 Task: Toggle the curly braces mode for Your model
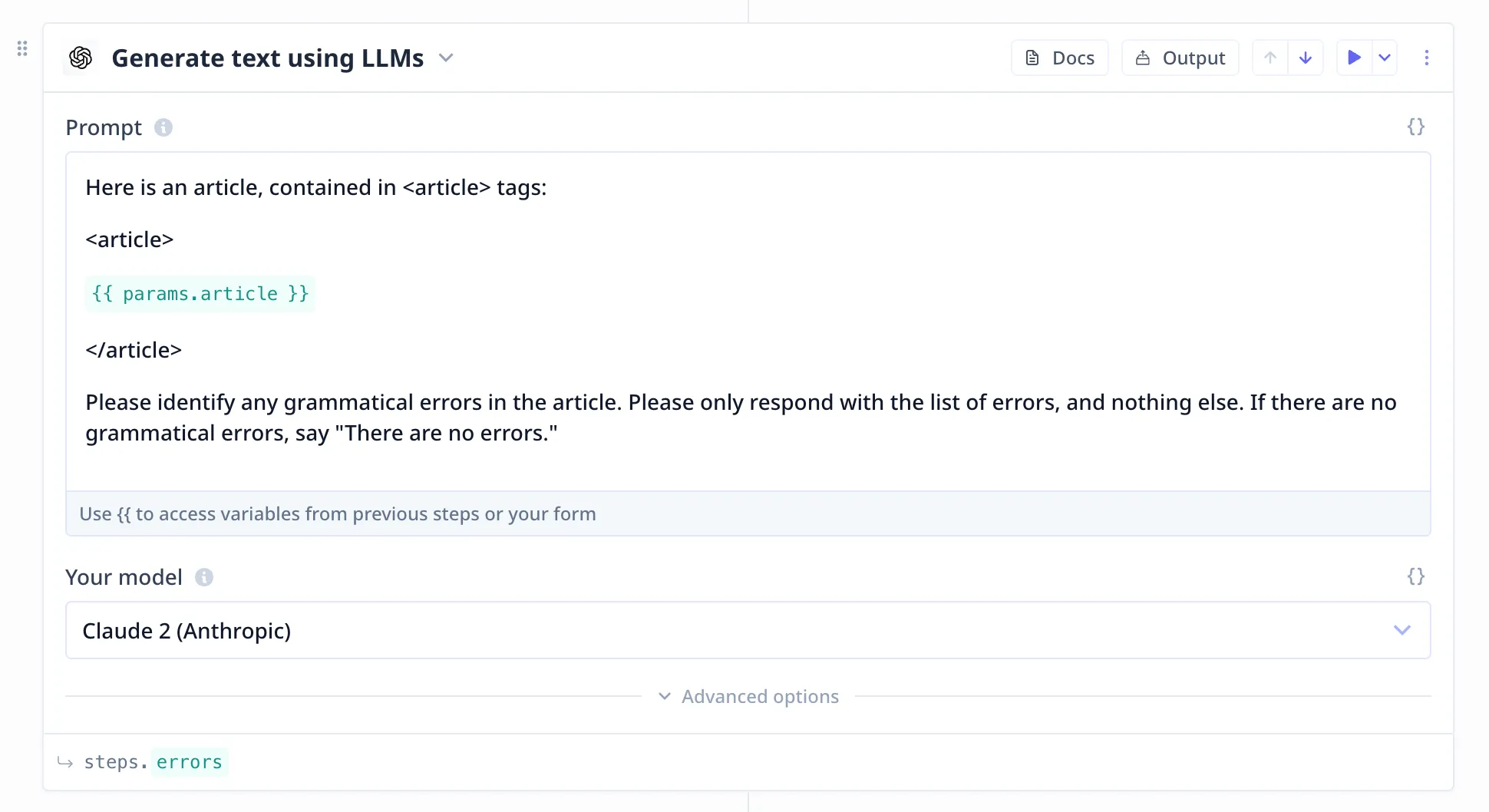(1415, 576)
